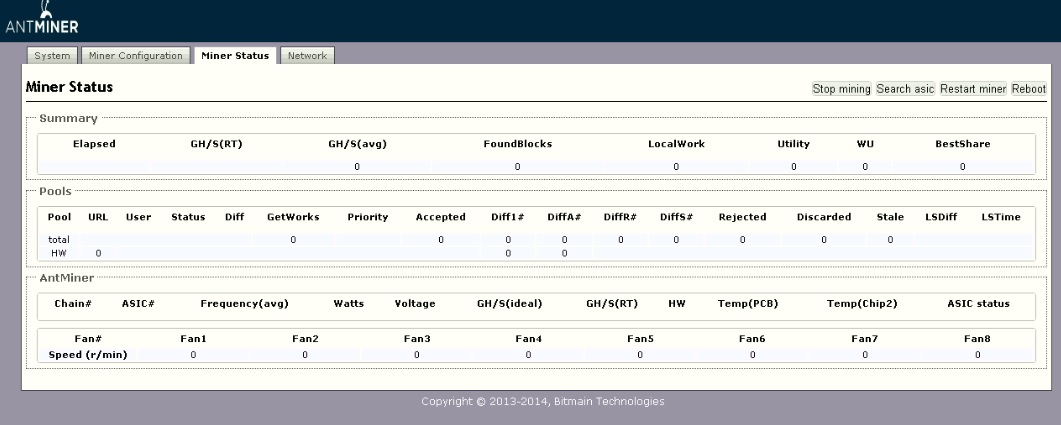Click the Temp(Chip2) column header
The width and height of the screenshot is (1061, 425).
[862, 304]
